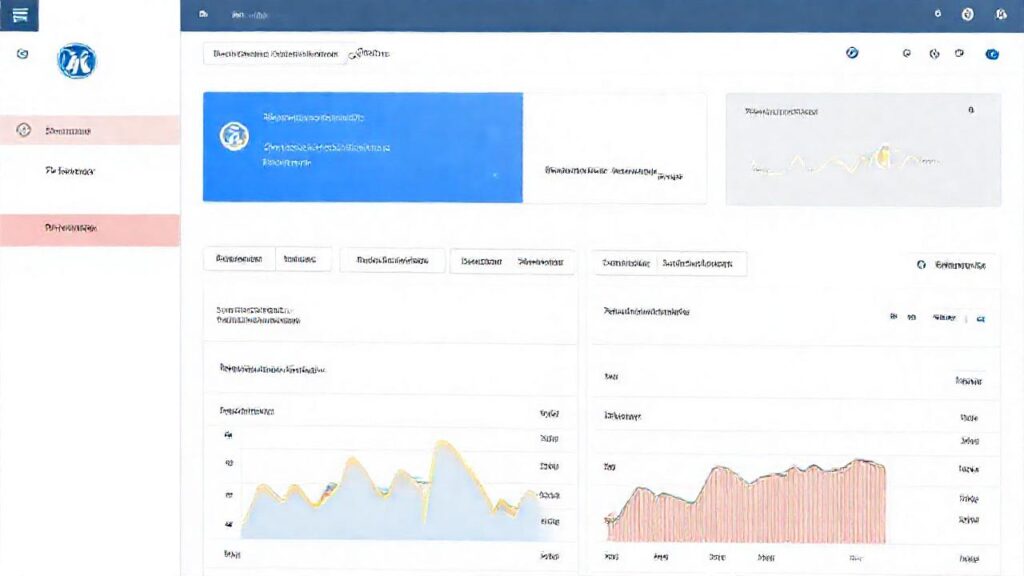Select the second tab of the third tab group
Viewport: 1024px width, 576px height.
(x=541, y=262)
